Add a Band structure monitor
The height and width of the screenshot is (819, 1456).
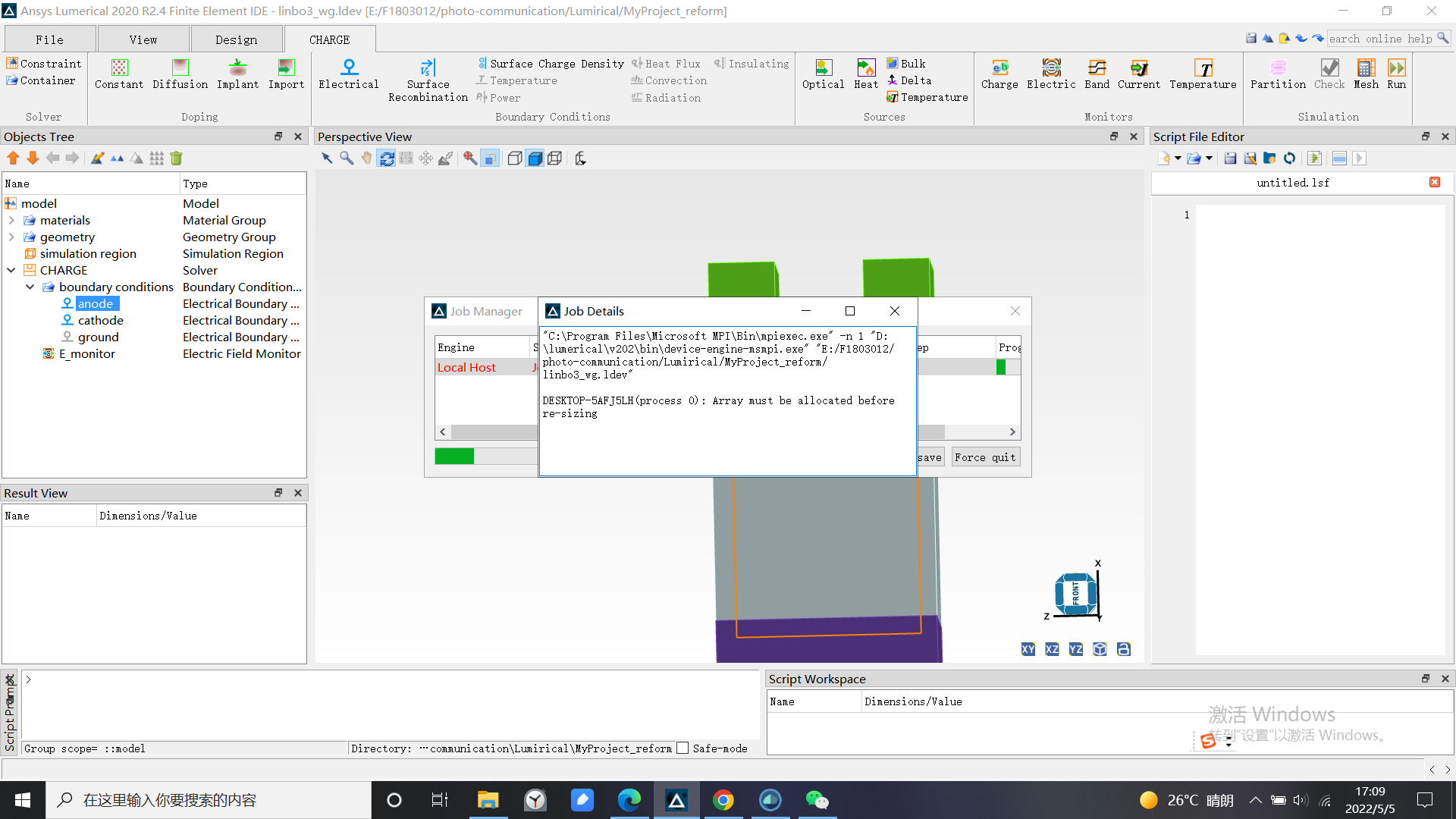tap(1097, 74)
